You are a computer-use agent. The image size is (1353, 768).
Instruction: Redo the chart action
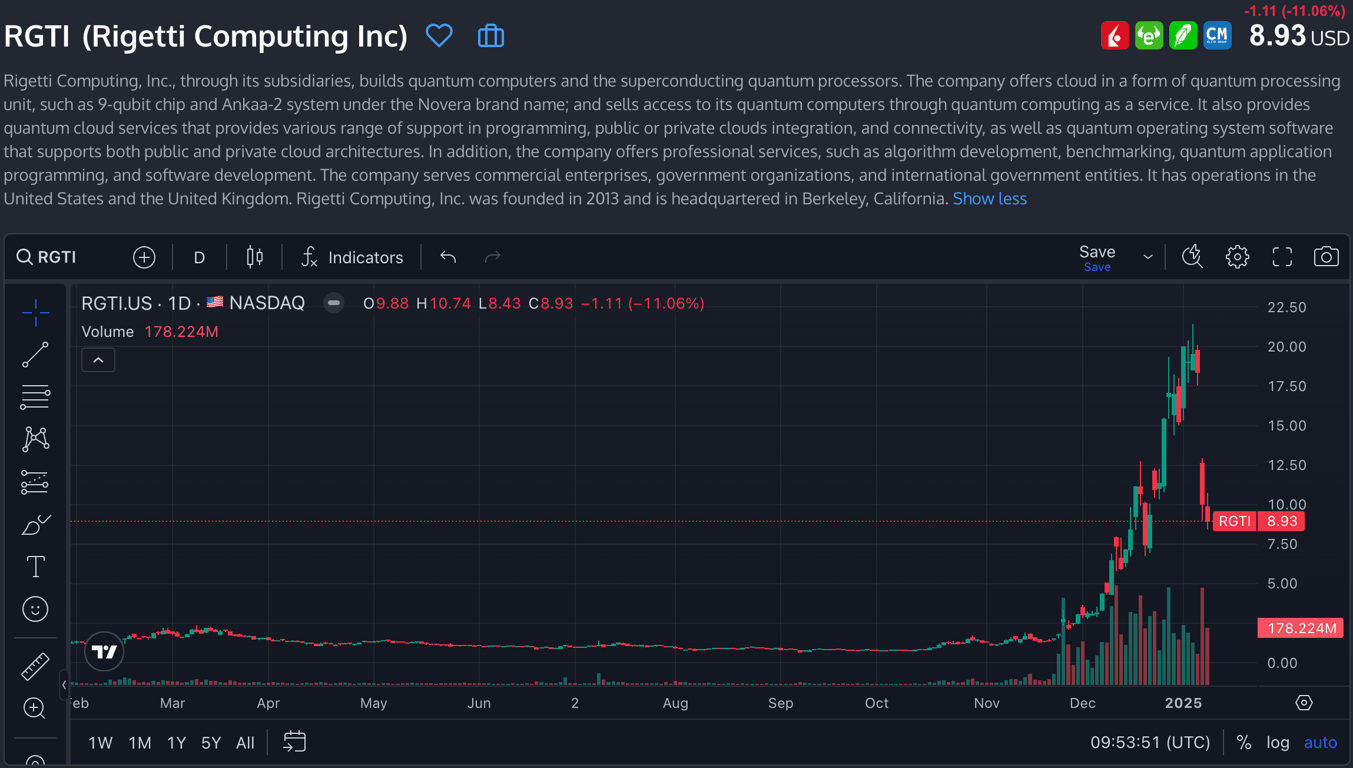(492, 257)
